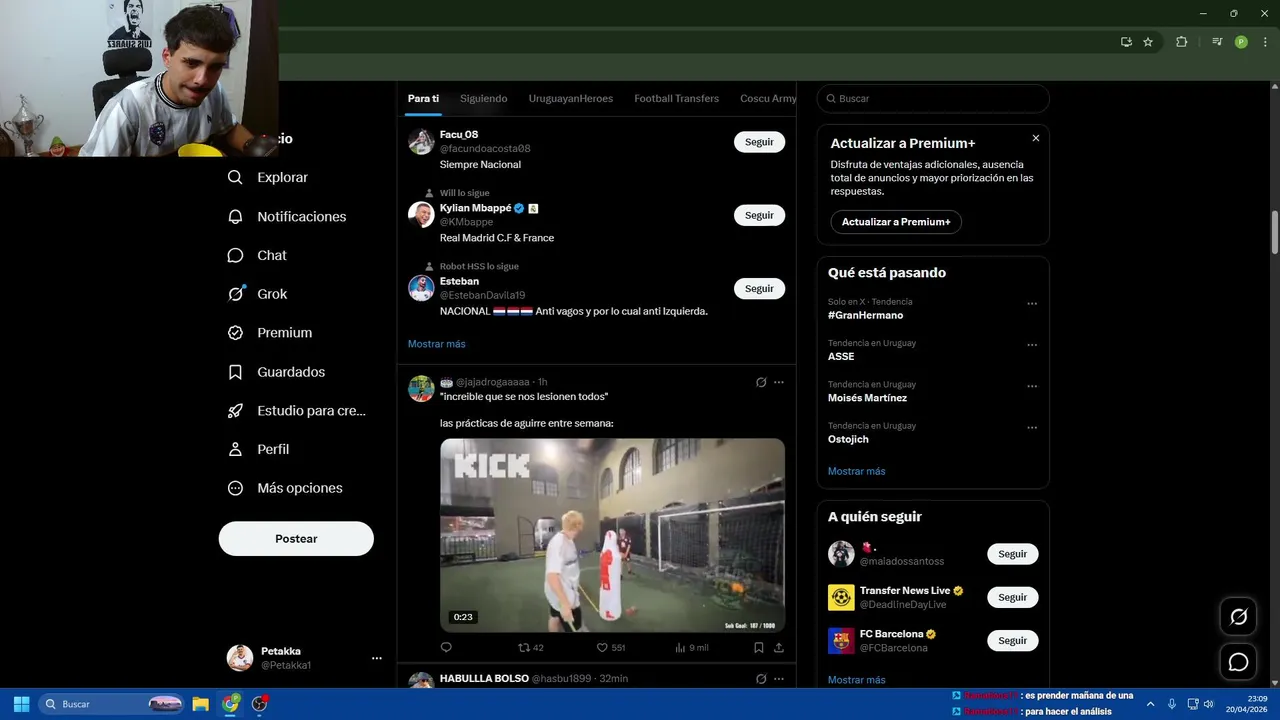
Task: Follow Facu_08 with Seguir button
Action: click(759, 142)
